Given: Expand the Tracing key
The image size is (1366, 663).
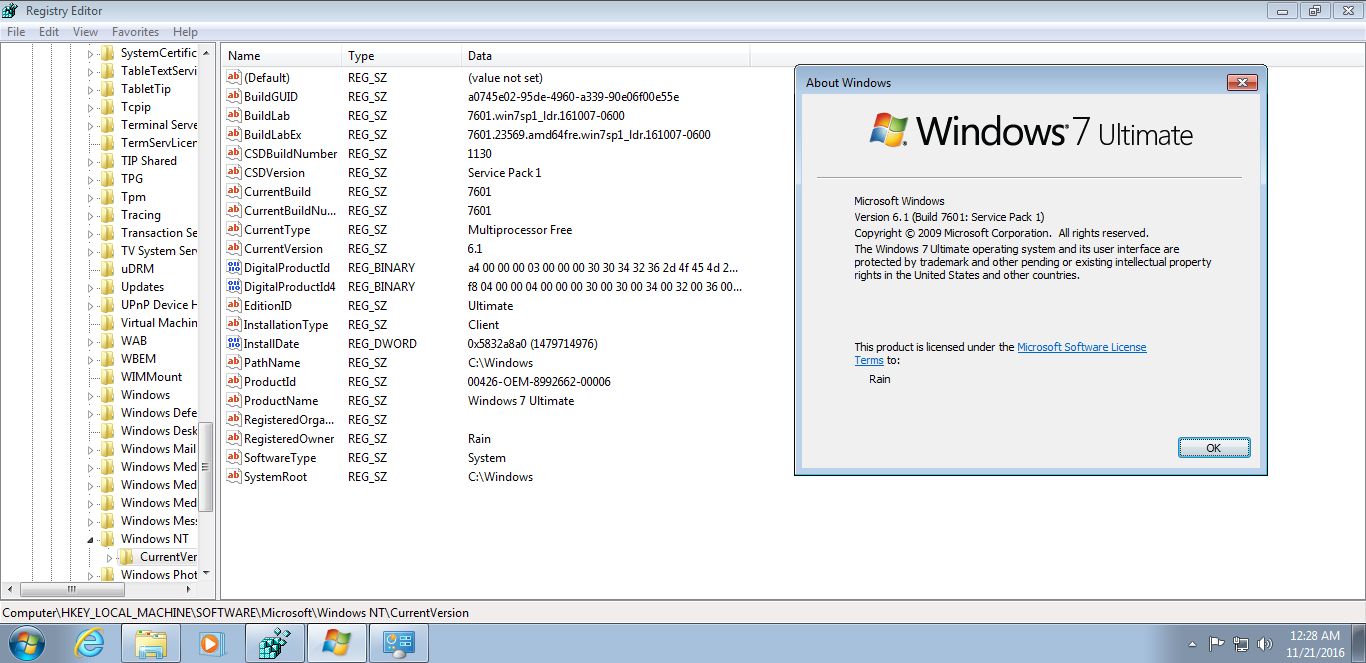Looking at the screenshot, I should (x=90, y=215).
